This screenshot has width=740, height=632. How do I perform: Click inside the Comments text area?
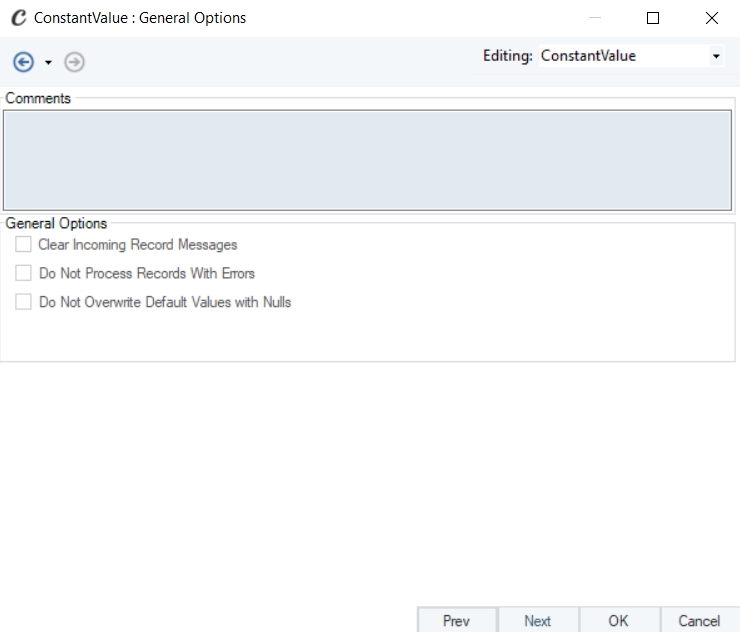[x=368, y=160]
